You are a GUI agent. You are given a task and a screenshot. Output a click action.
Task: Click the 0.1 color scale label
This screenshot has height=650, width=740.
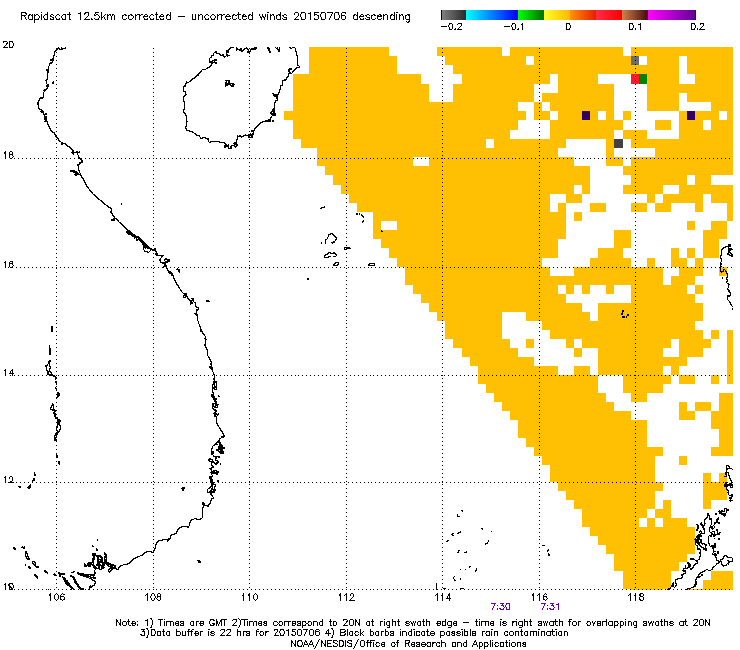click(x=635, y=27)
